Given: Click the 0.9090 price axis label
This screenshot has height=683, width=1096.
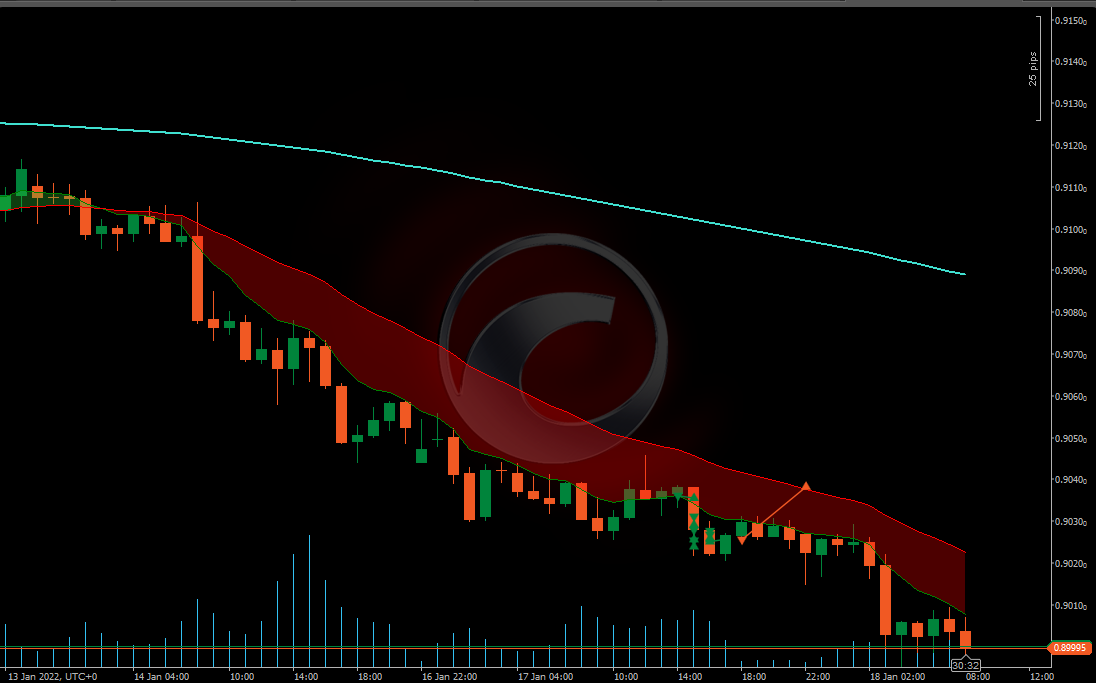Looking at the screenshot, I should (x=1070, y=271).
